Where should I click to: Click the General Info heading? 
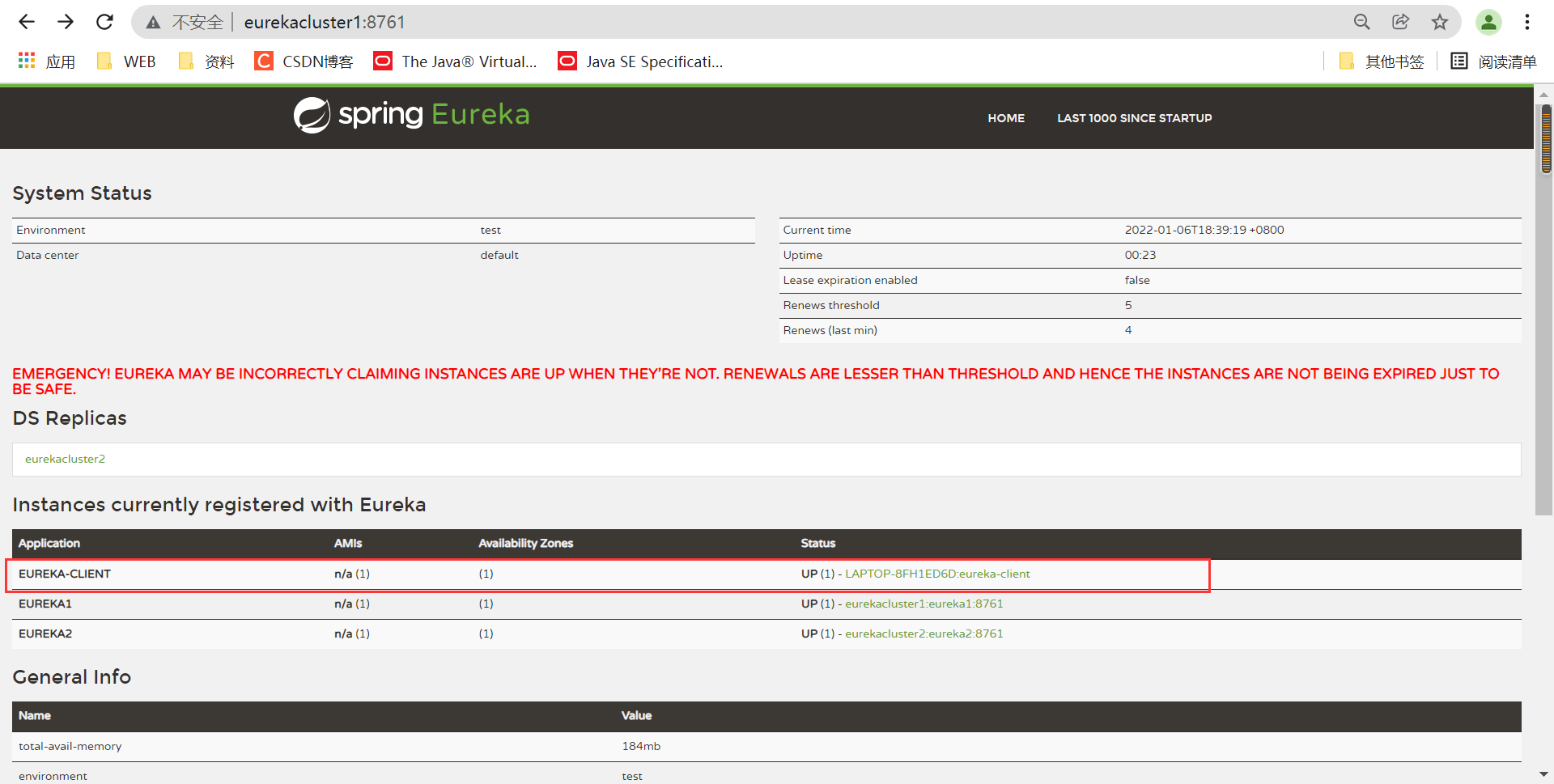coord(71,677)
